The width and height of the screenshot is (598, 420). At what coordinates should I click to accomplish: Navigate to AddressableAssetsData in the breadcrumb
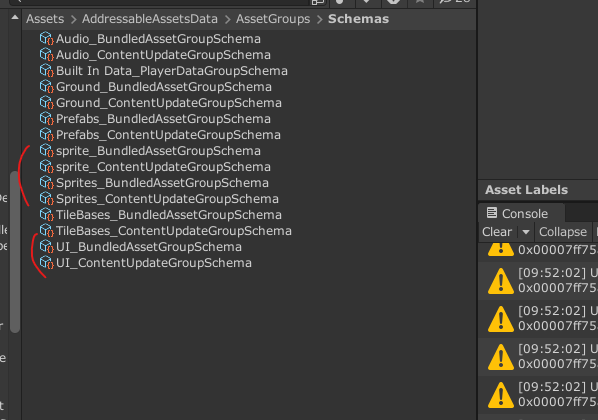coord(150,19)
